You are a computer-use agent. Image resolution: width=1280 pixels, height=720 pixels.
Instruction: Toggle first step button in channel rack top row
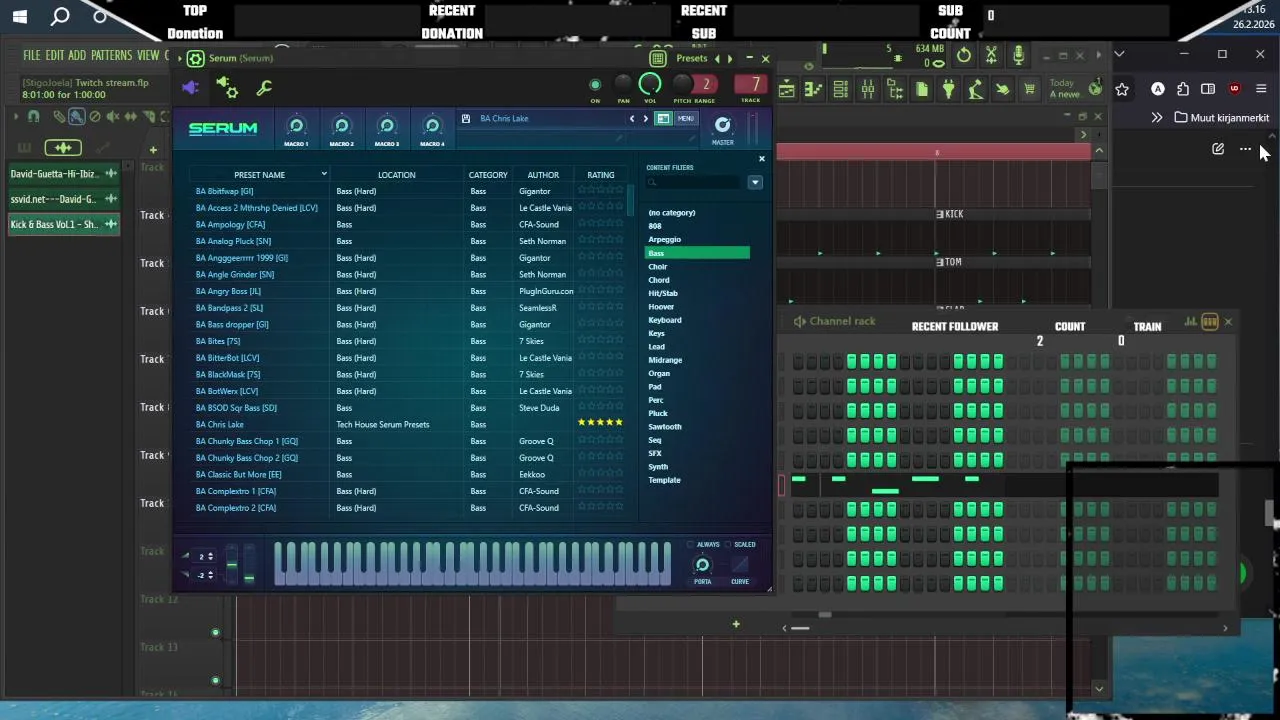pyautogui.click(x=798, y=361)
